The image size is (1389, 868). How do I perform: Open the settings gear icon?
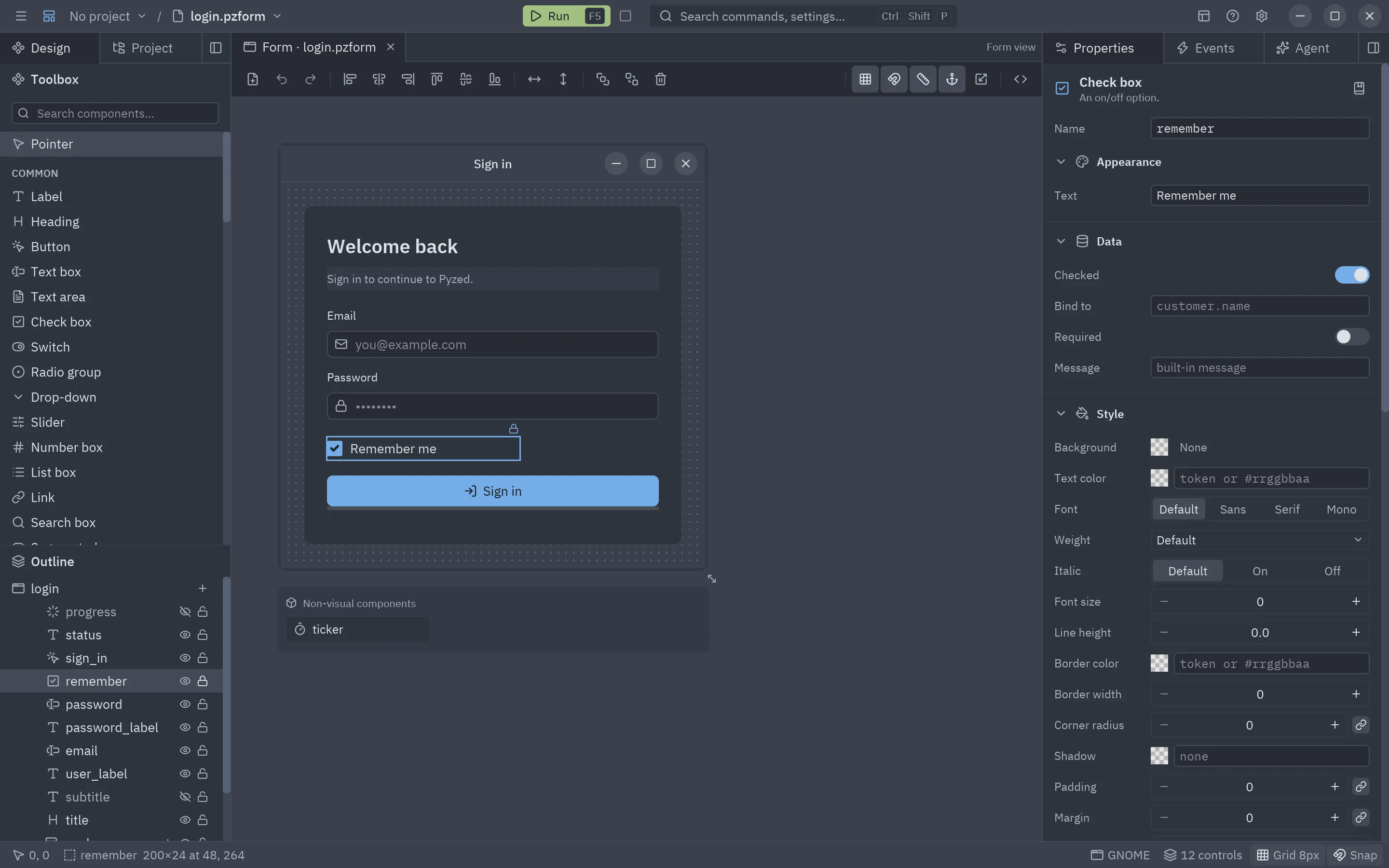(x=1261, y=16)
